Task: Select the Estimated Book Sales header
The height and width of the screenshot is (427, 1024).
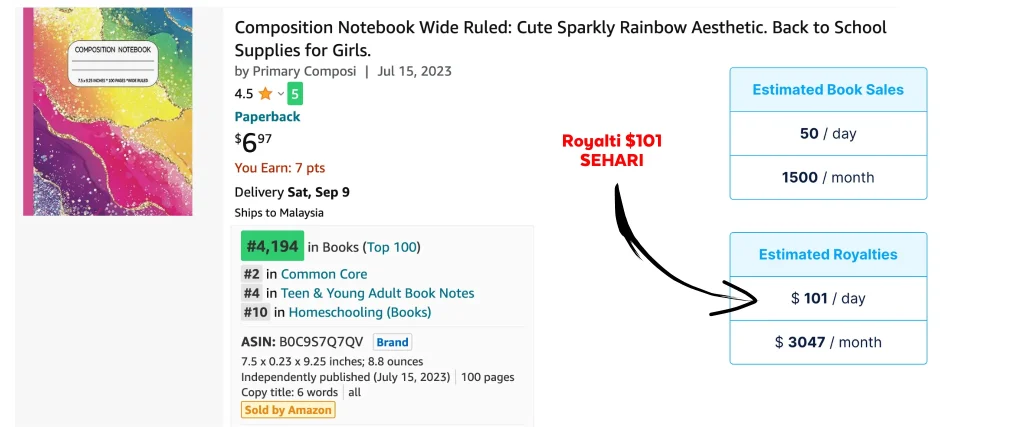Action: (828, 89)
